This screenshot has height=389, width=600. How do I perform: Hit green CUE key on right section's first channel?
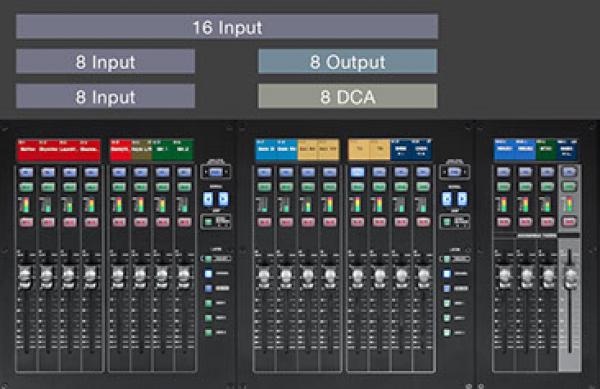tap(503, 187)
